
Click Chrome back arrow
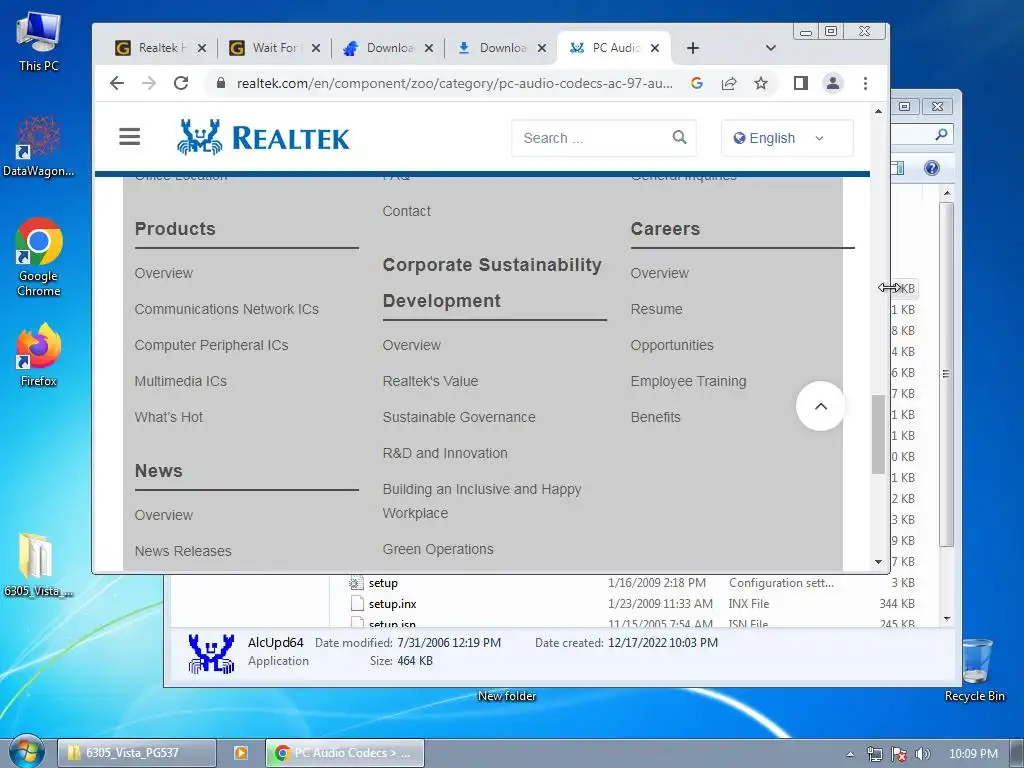(x=117, y=83)
